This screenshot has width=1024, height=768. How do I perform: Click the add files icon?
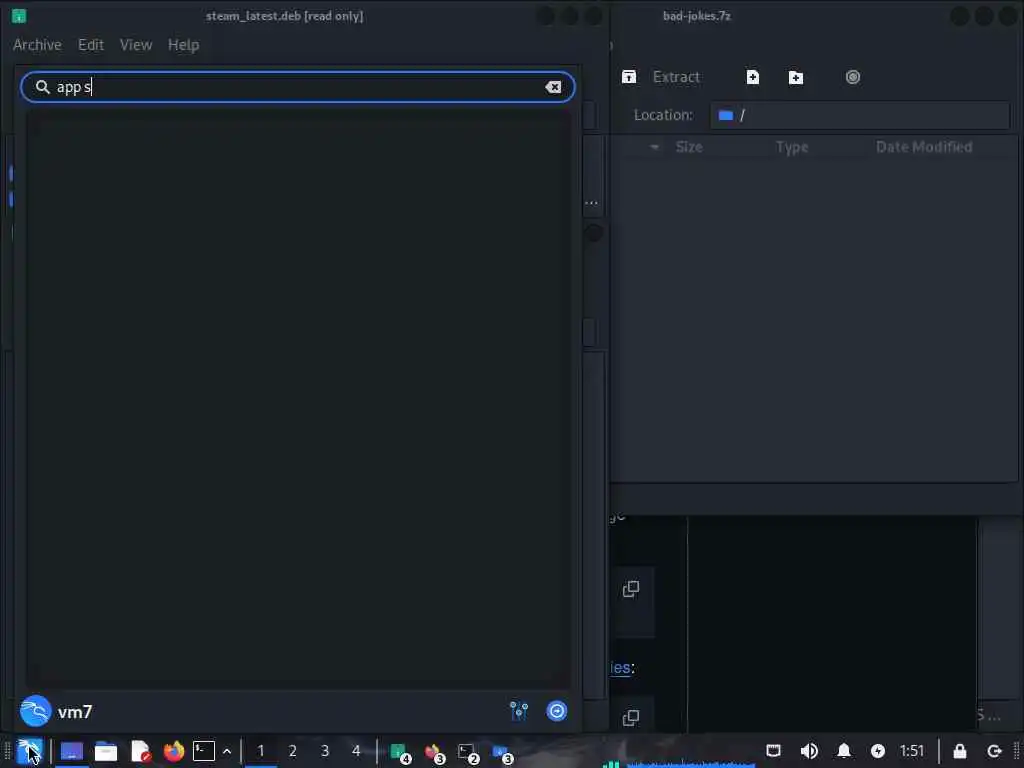point(752,77)
